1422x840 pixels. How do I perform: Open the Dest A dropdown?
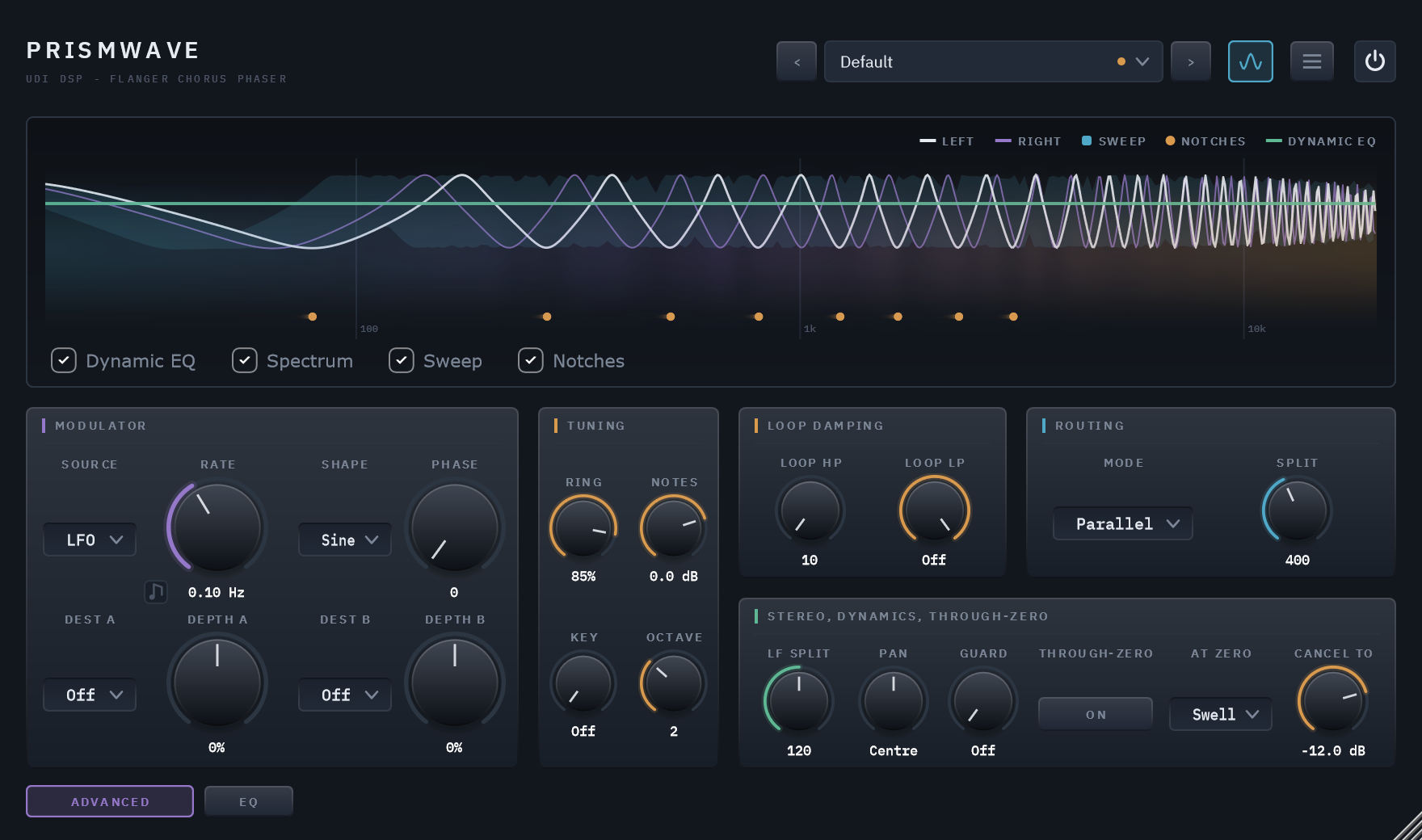tap(90, 695)
